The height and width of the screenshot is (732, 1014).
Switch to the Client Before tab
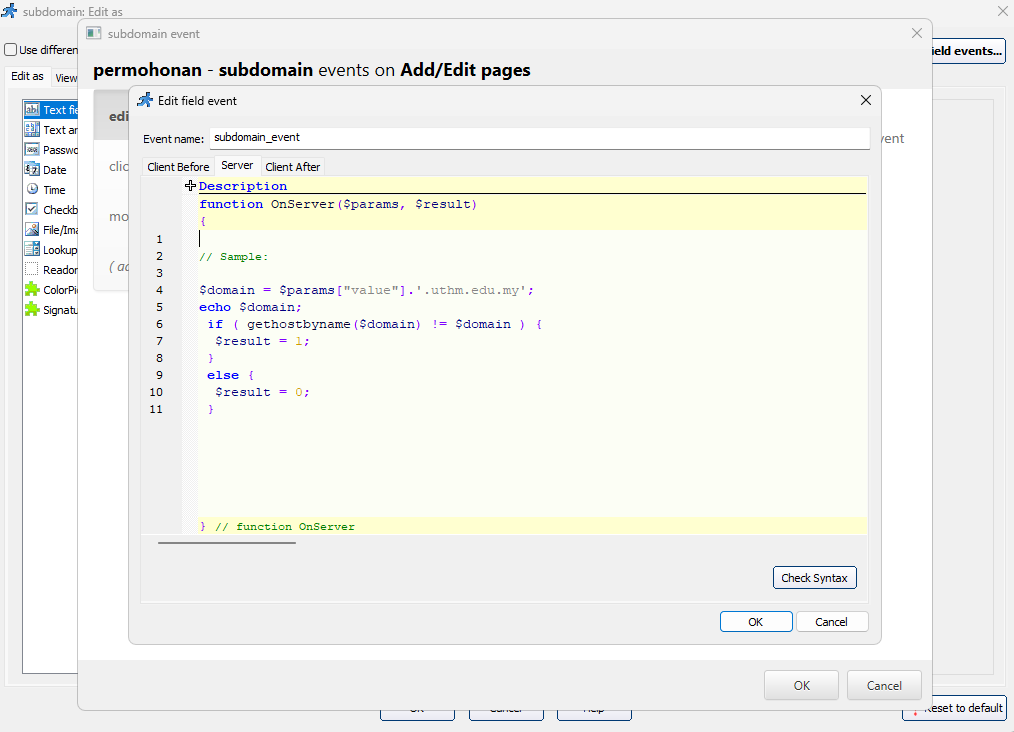coord(177,166)
